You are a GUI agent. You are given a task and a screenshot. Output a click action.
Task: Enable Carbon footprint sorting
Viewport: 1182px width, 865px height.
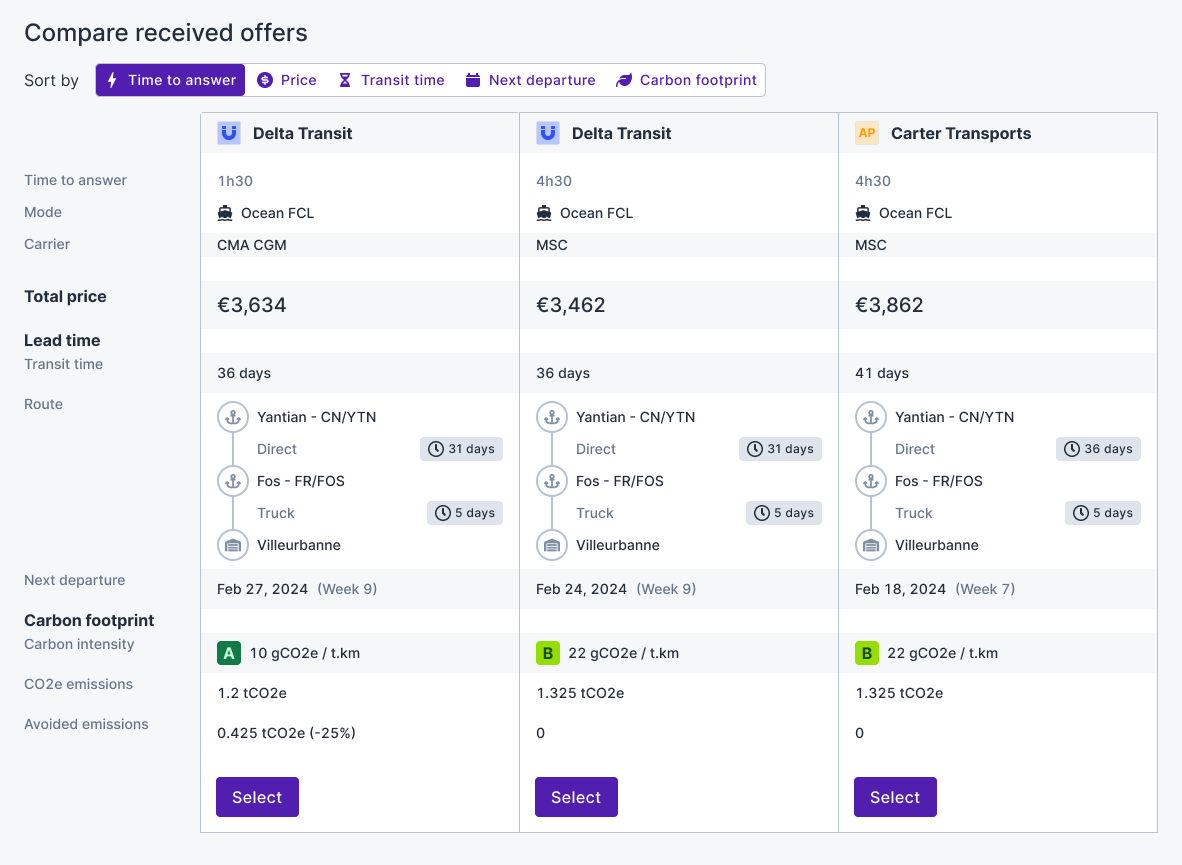686,80
